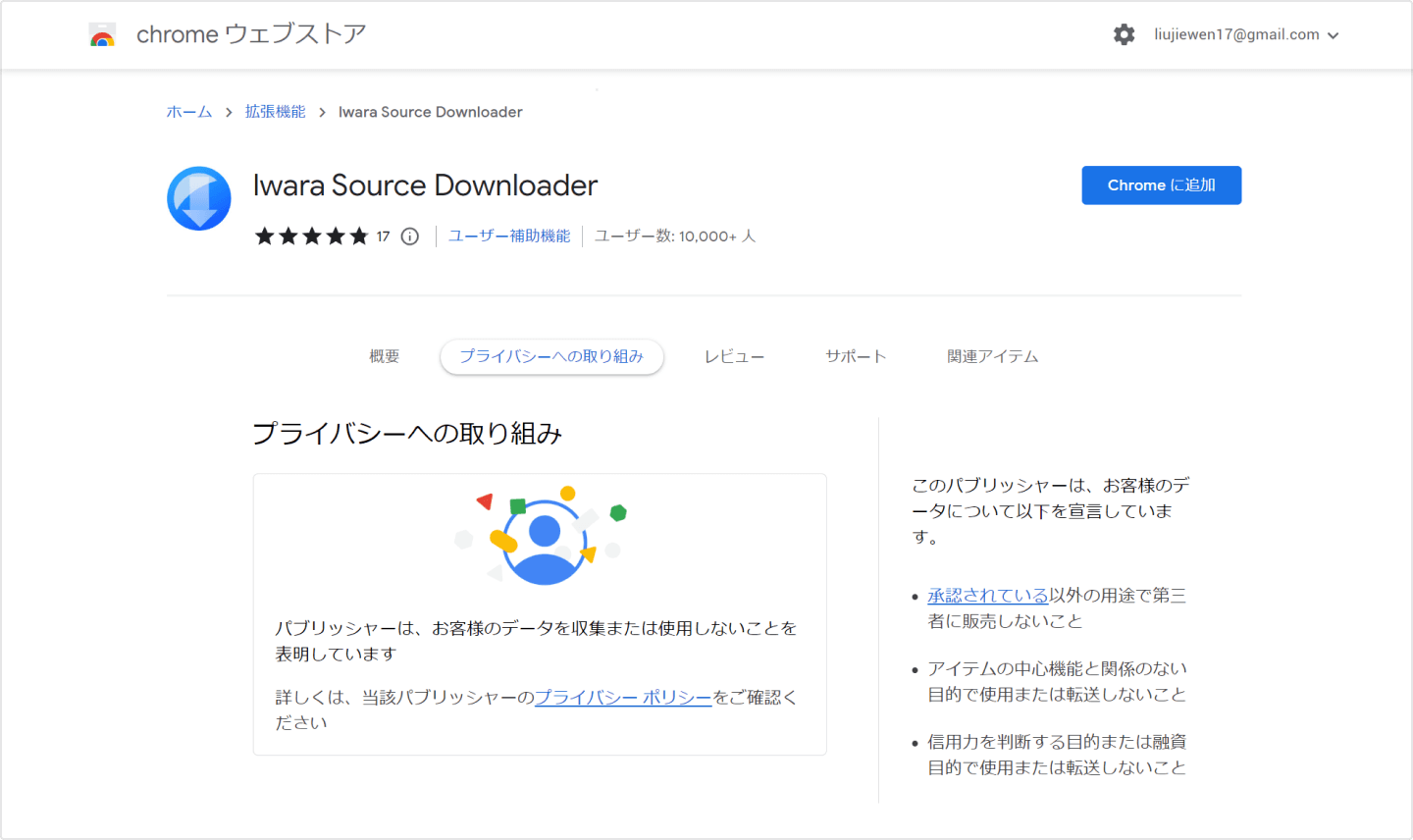Click the five-star rating icons
Image resolution: width=1413 pixels, height=840 pixels.
[x=311, y=236]
